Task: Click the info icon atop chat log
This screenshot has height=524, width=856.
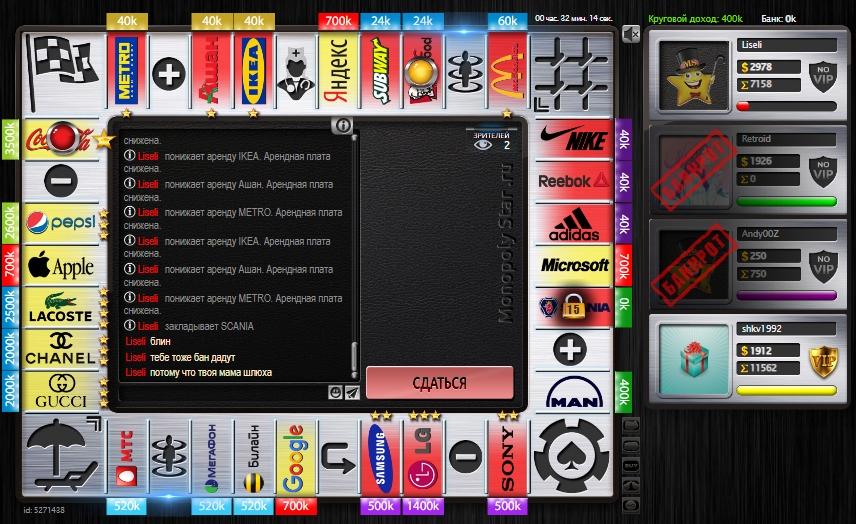Action: (343, 125)
